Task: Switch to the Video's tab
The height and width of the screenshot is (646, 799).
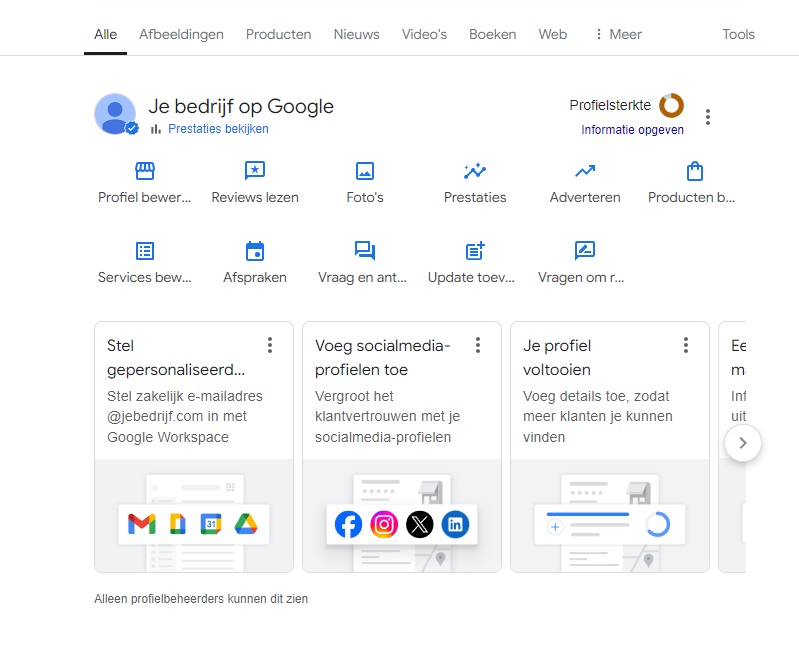Action: 424,34
